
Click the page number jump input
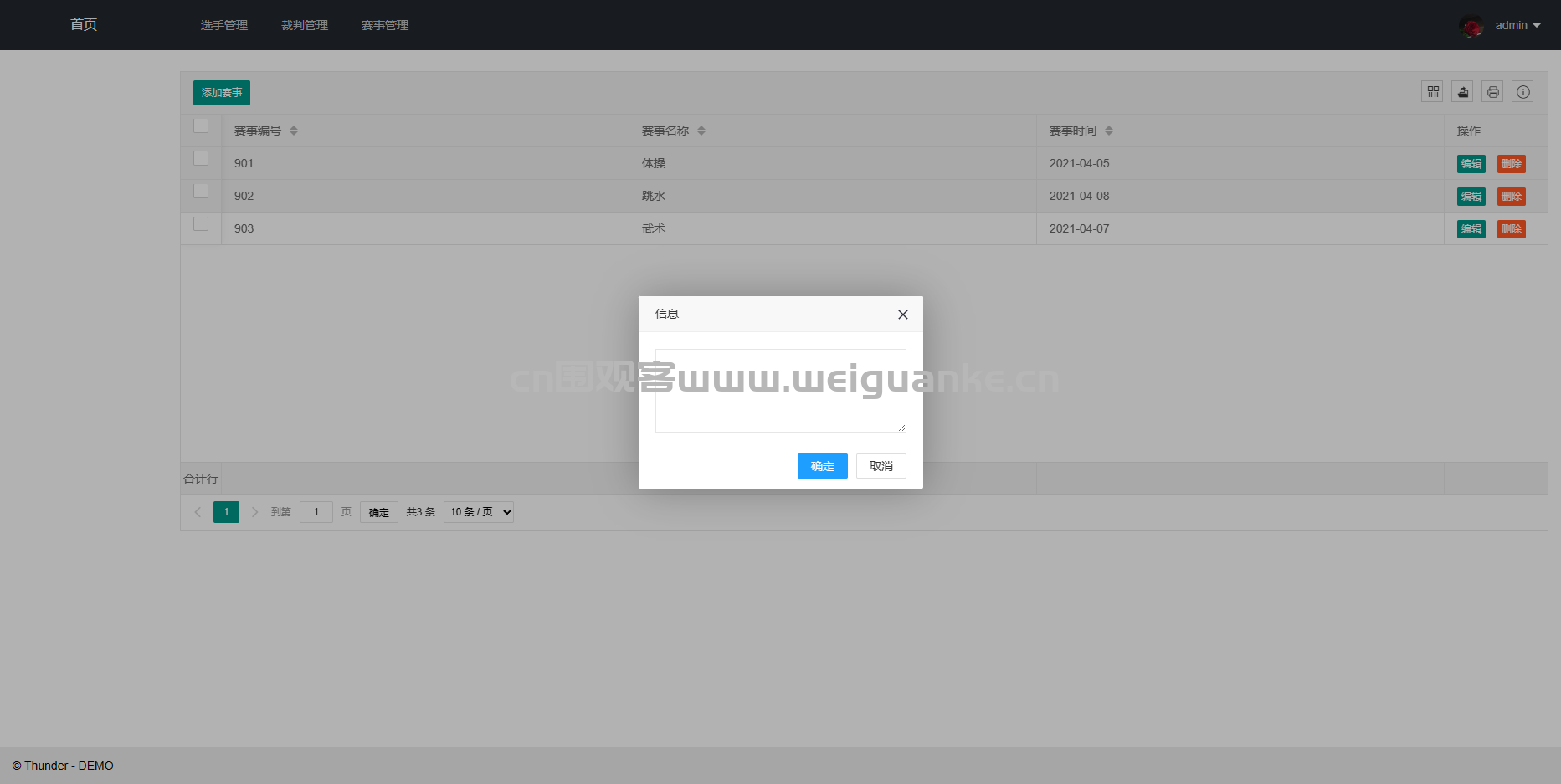[316, 512]
